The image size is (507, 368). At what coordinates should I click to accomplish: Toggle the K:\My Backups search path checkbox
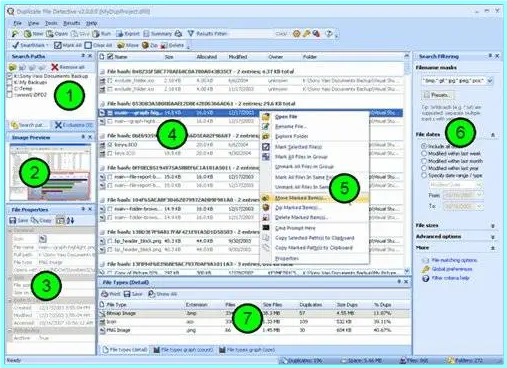[x=10, y=82]
